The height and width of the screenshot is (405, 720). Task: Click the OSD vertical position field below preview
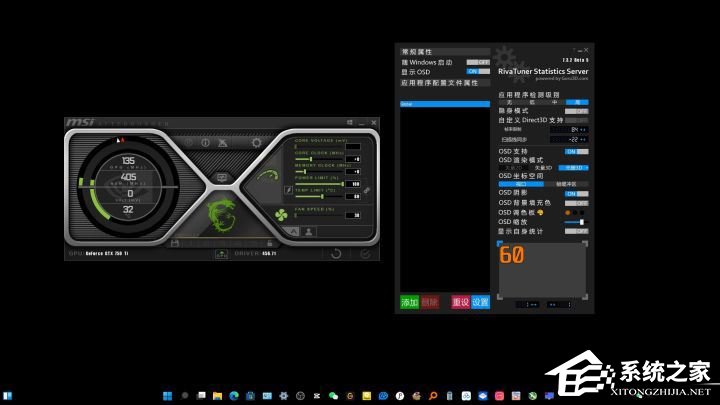(x=559, y=304)
